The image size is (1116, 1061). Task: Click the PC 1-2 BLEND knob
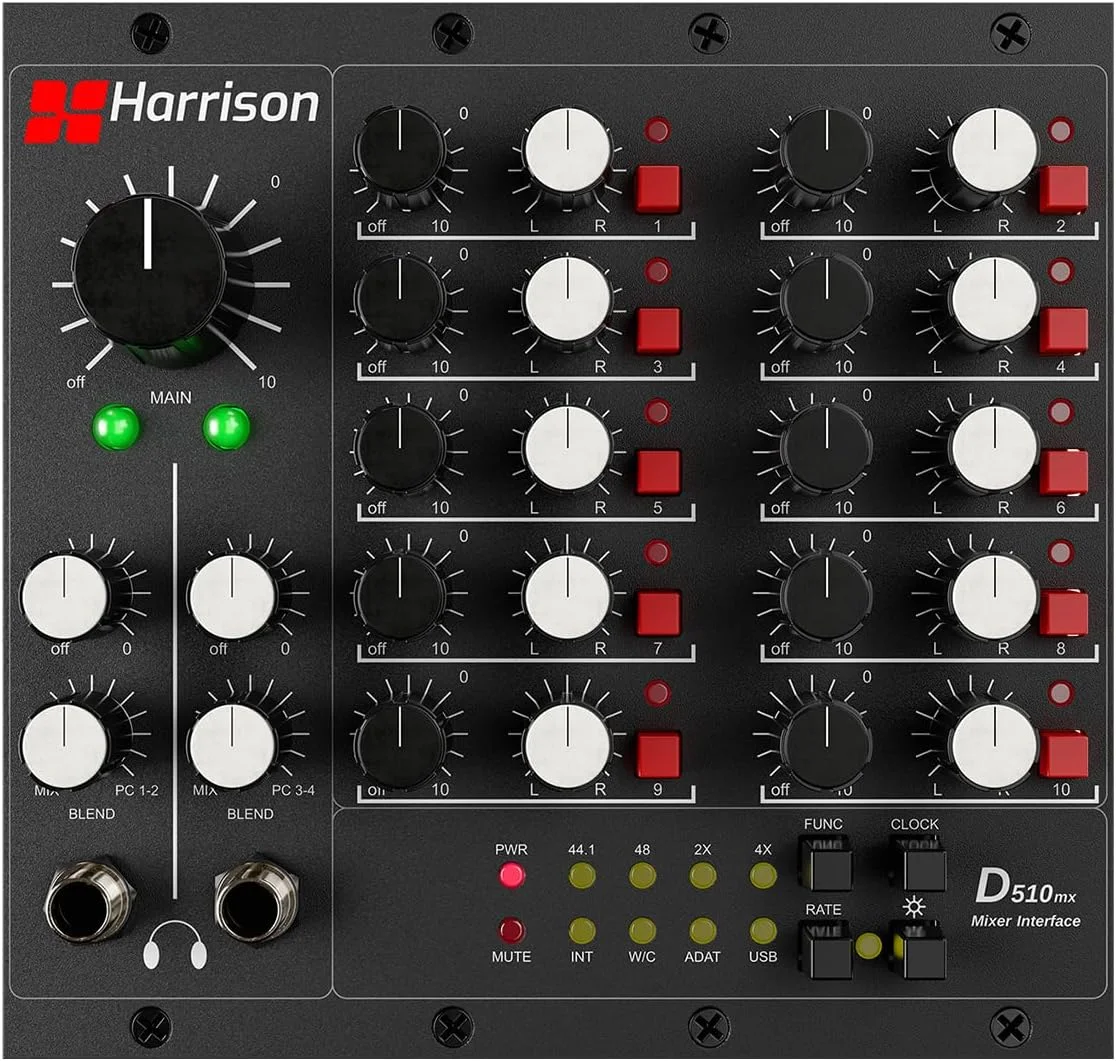tap(64, 745)
